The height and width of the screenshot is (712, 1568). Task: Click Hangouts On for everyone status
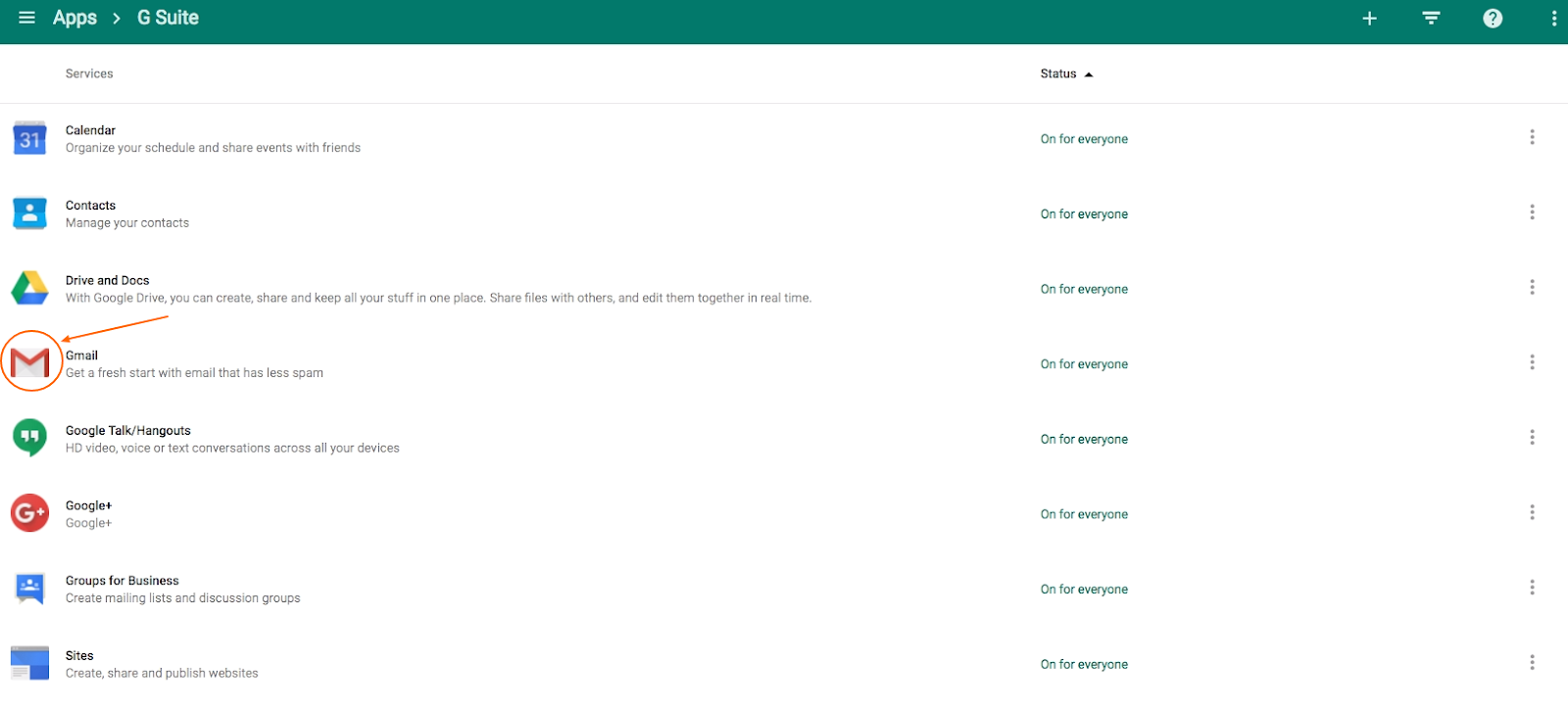point(1084,440)
